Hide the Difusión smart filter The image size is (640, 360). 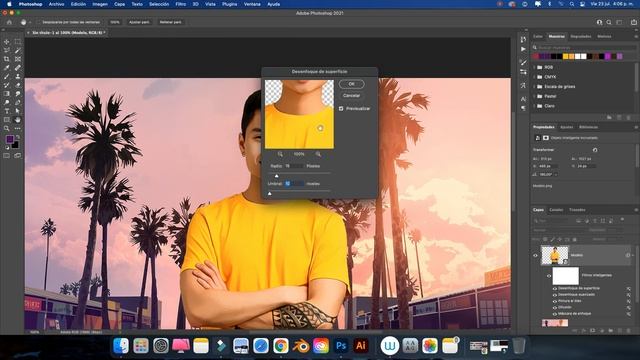pos(555,307)
